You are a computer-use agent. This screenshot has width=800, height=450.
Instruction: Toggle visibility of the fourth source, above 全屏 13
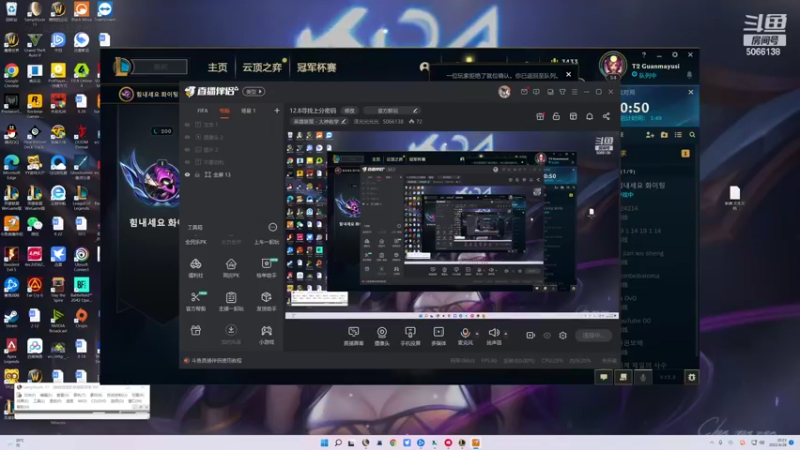[187, 162]
